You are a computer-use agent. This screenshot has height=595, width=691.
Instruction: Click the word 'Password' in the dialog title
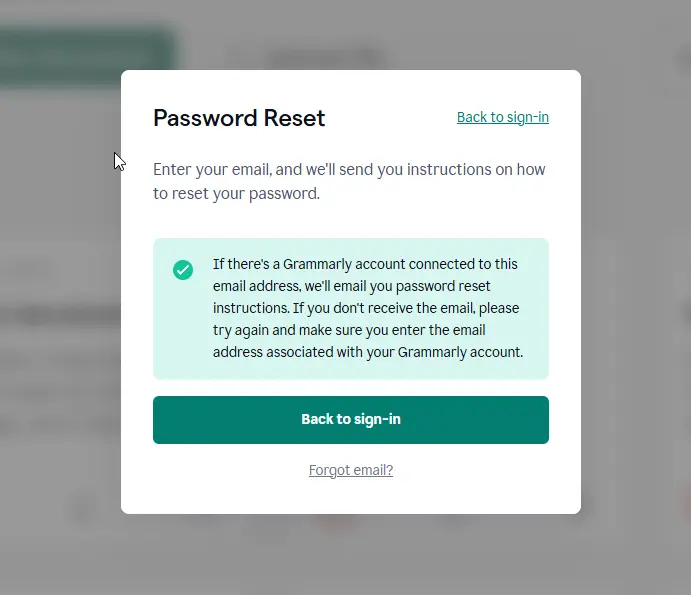coord(205,118)
